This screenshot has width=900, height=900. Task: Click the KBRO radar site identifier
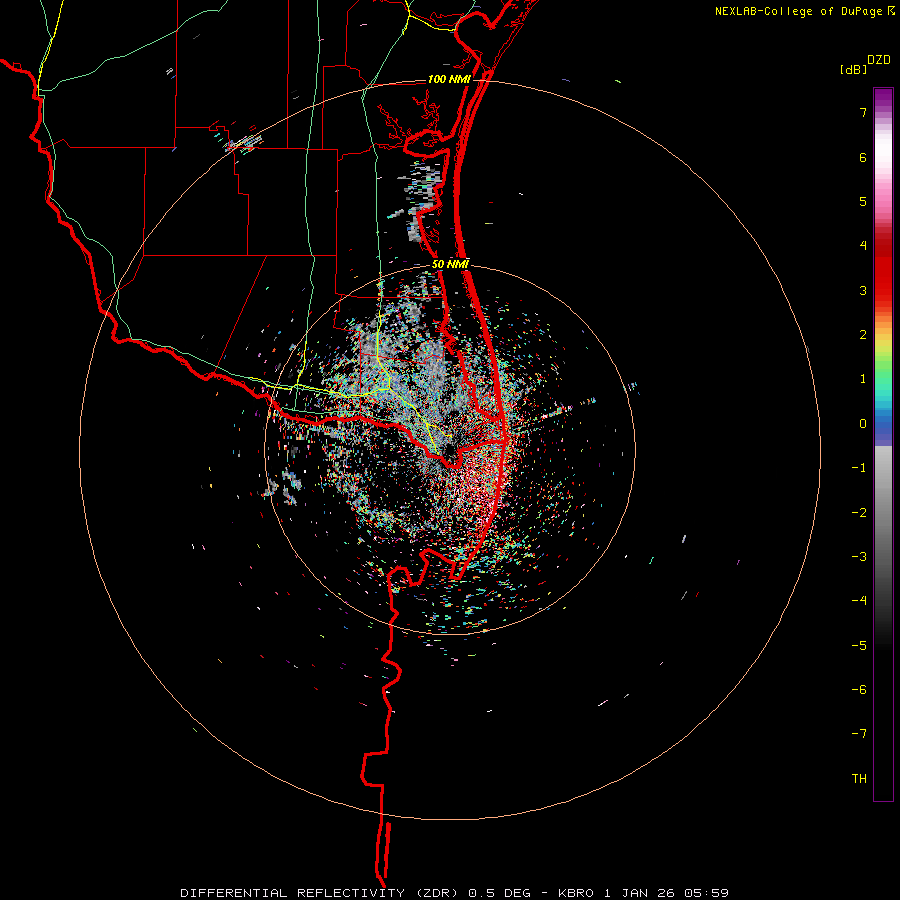click(x=577, y=893)
